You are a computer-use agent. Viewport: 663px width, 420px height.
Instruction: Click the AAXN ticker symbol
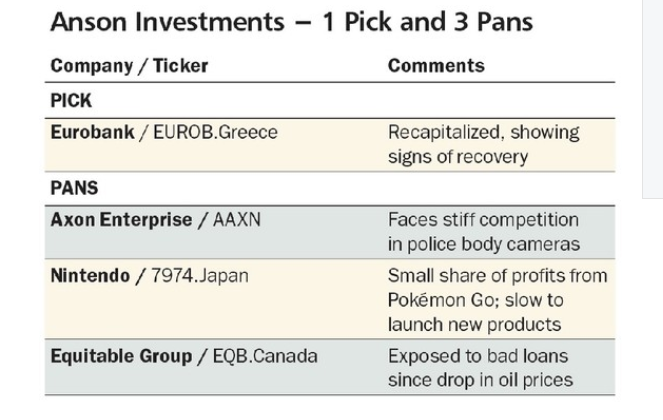click(x=237, y=220)
